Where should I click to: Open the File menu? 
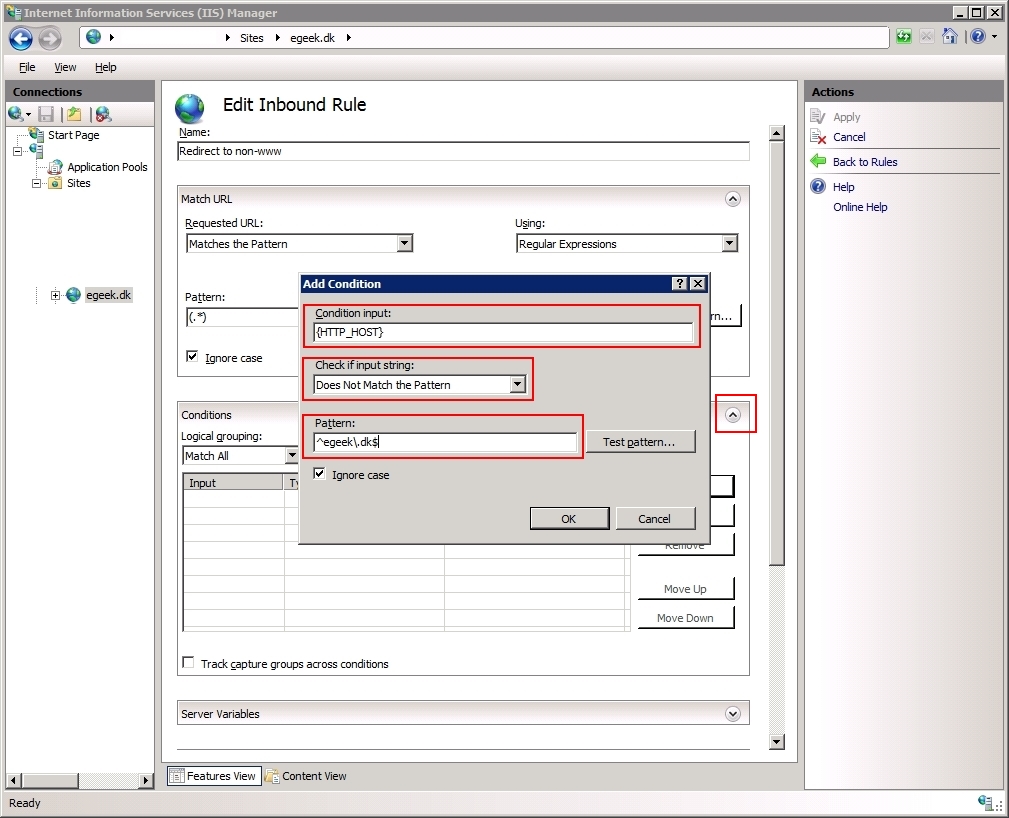point(27,67)
